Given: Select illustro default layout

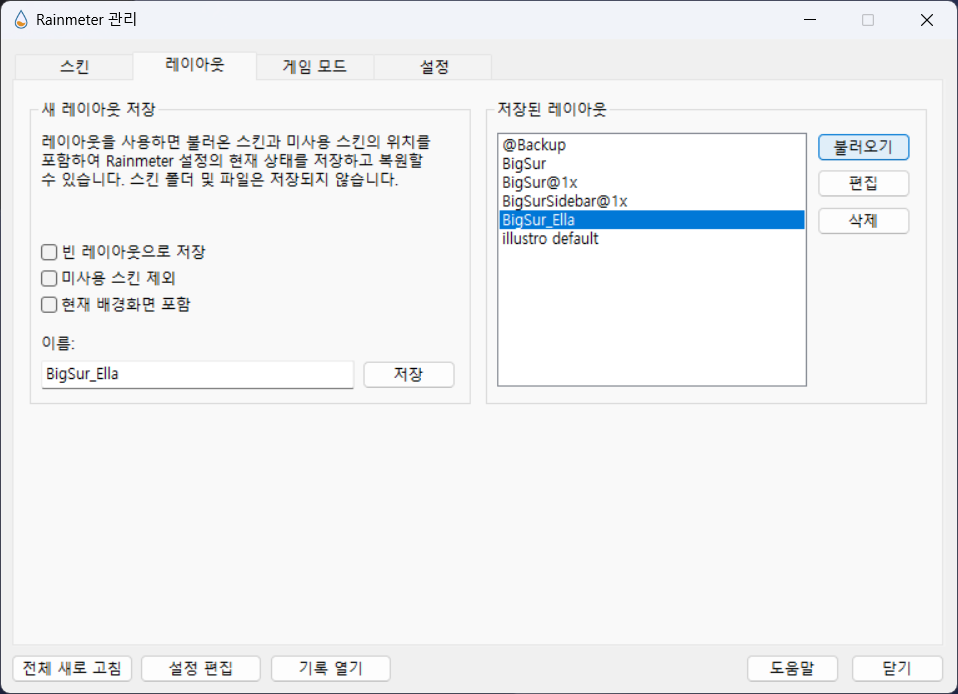Looking at the screenshot, I should (651, 239).
